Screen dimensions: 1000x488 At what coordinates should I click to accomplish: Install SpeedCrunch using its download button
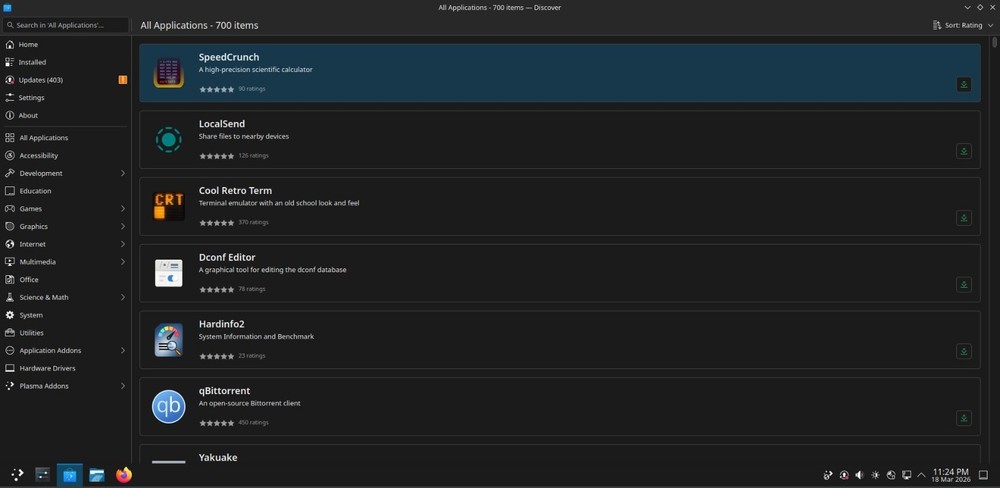(964, 84)
